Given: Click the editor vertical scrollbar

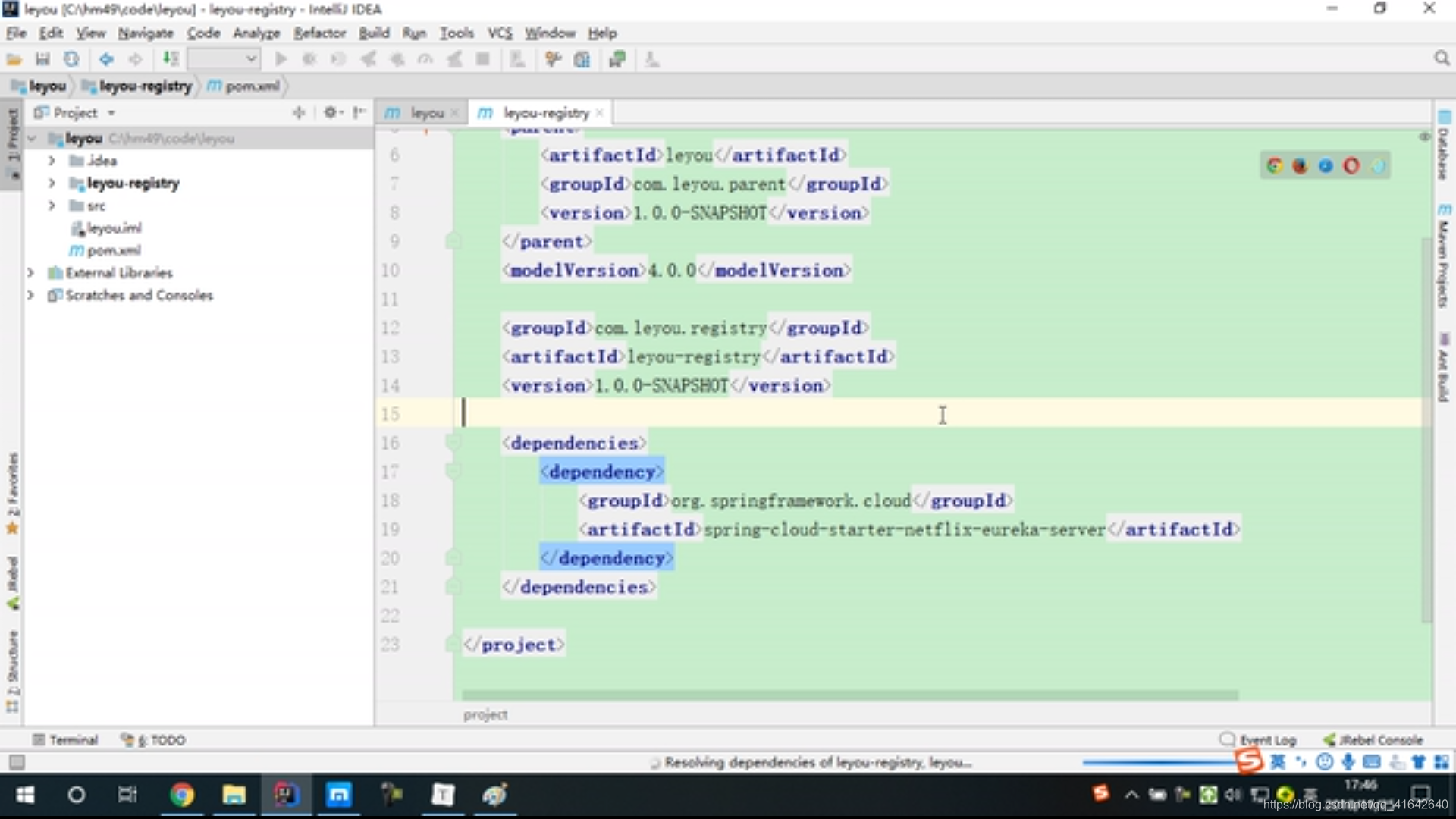Looking at the screenshot, I should point(1426,430).
